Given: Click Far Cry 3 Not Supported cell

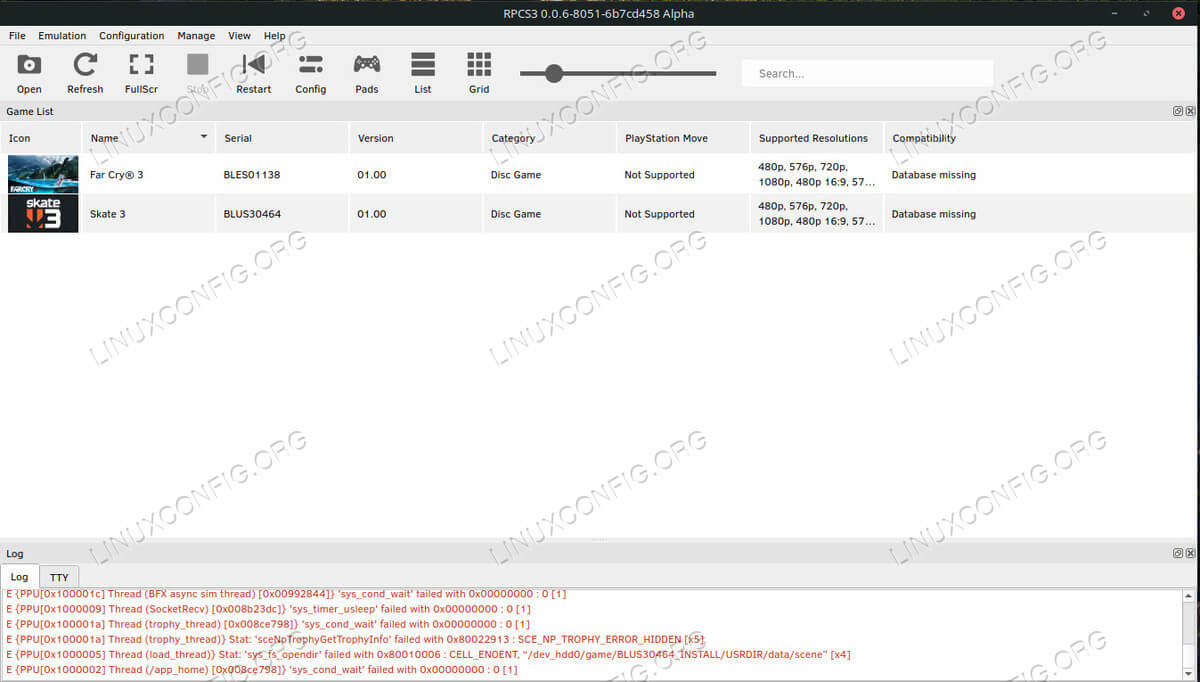Looking at the screenshot, I should click(x=683, y=174).
